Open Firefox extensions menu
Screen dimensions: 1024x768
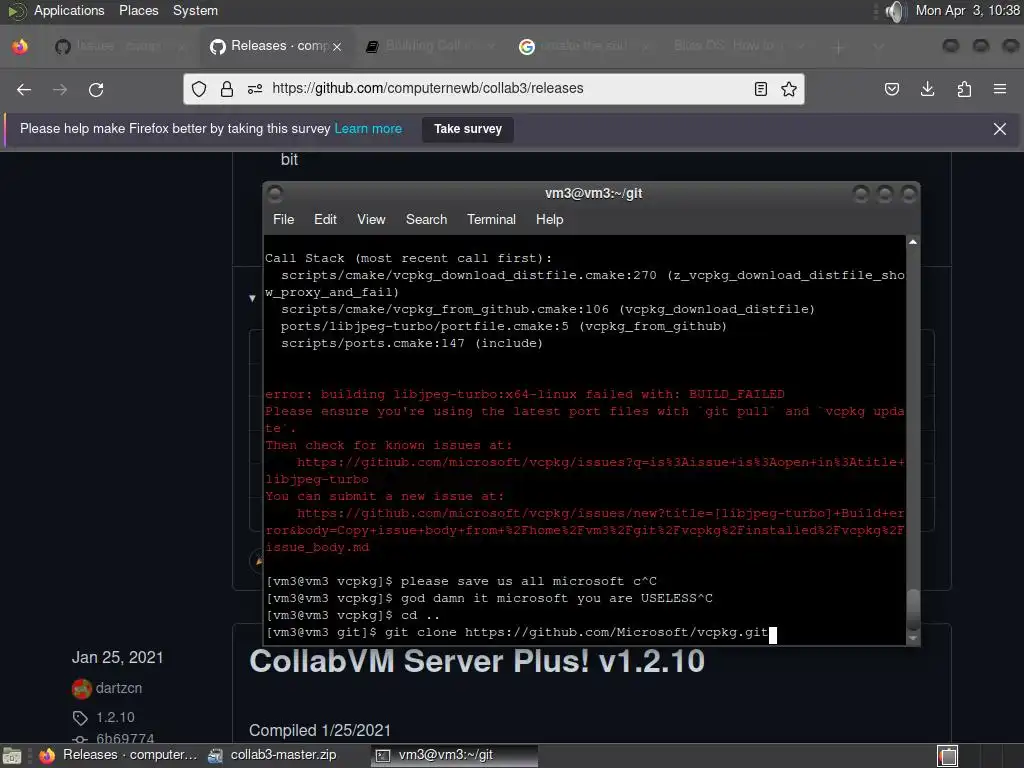[x=964, y=89]
